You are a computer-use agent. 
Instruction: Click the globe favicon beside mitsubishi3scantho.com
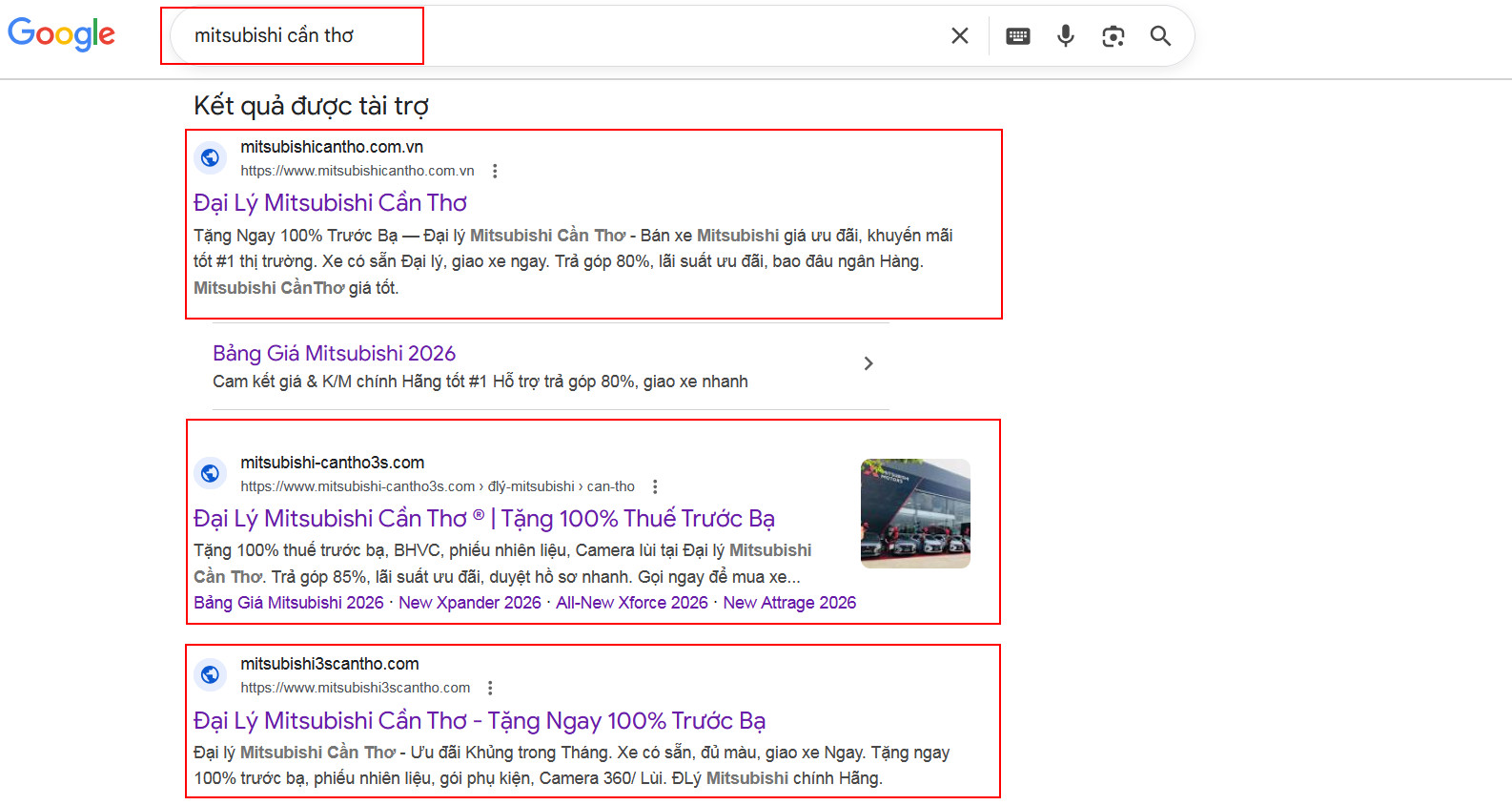(210, 675)
